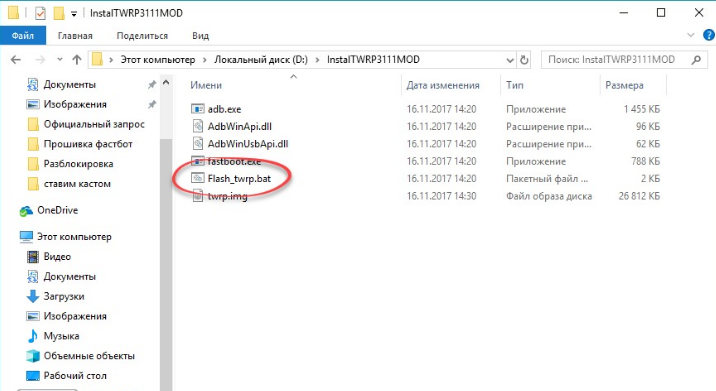The height and width of the screenshot is (391, 716).
Task: Select the Flash_twrp.bat file icon
Action: tap(197, 178)
